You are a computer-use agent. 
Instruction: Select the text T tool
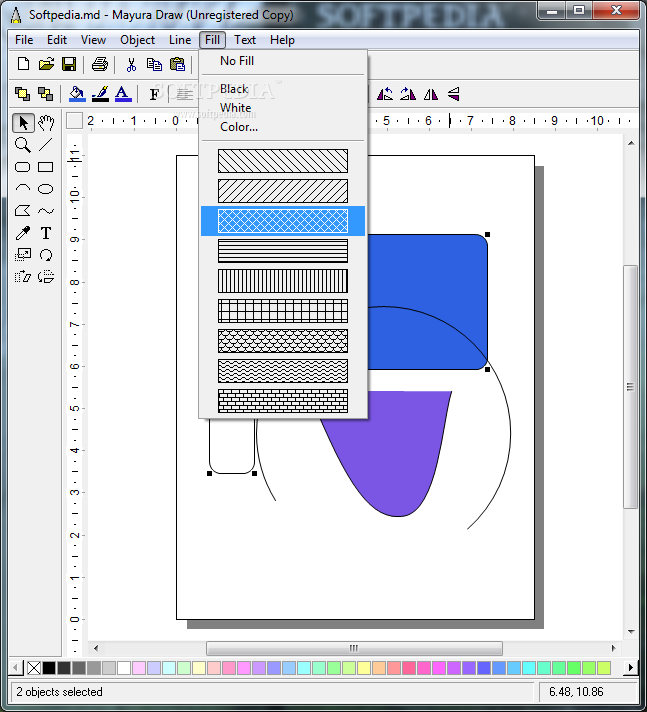click(45, 233)
